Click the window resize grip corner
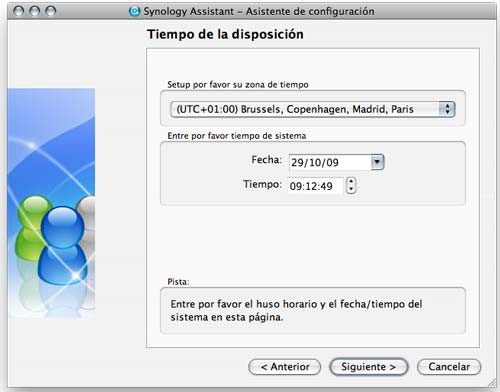500x392 pixels. click(492, 382)
